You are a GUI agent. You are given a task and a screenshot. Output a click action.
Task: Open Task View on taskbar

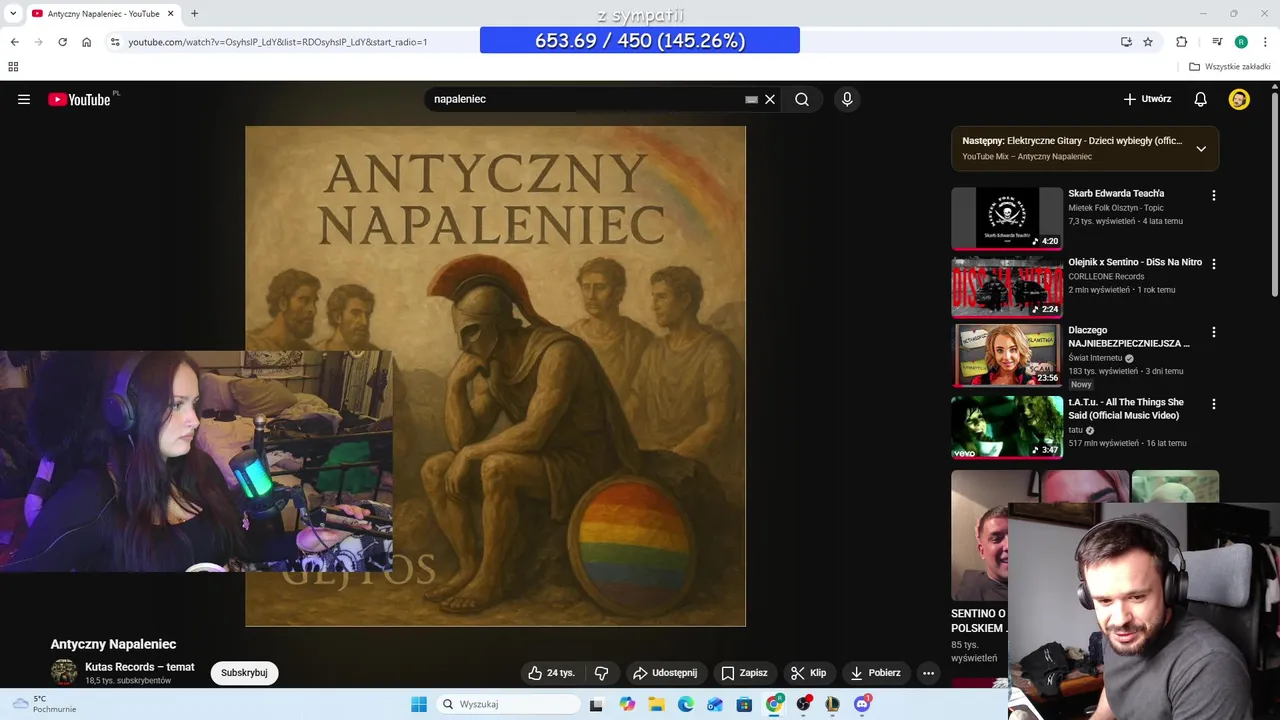596,704
